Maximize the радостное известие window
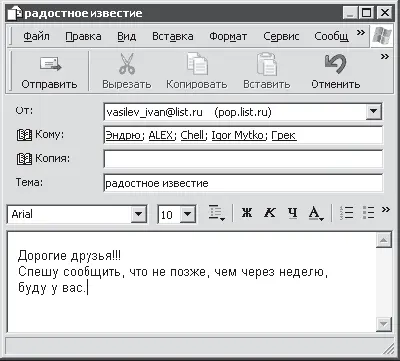Screen dimensions: 400x361 pyautogui.click(x=366, y=13)
